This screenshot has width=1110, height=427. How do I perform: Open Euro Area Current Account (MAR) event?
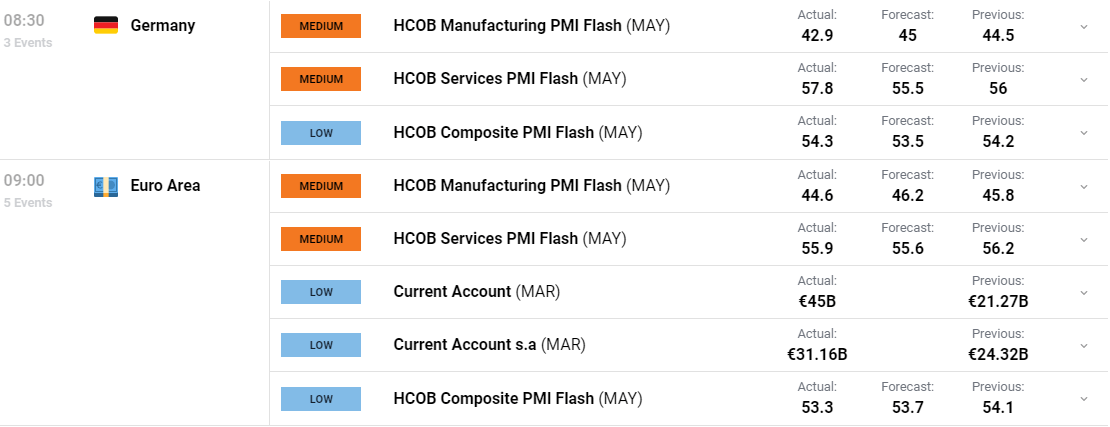point(476,292)
